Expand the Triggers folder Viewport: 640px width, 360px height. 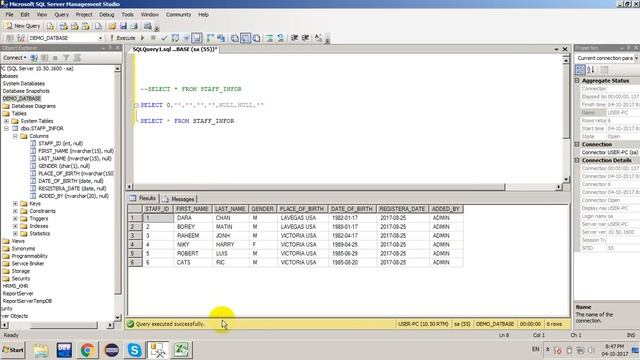pyautogui.click(x=16, y=218)
